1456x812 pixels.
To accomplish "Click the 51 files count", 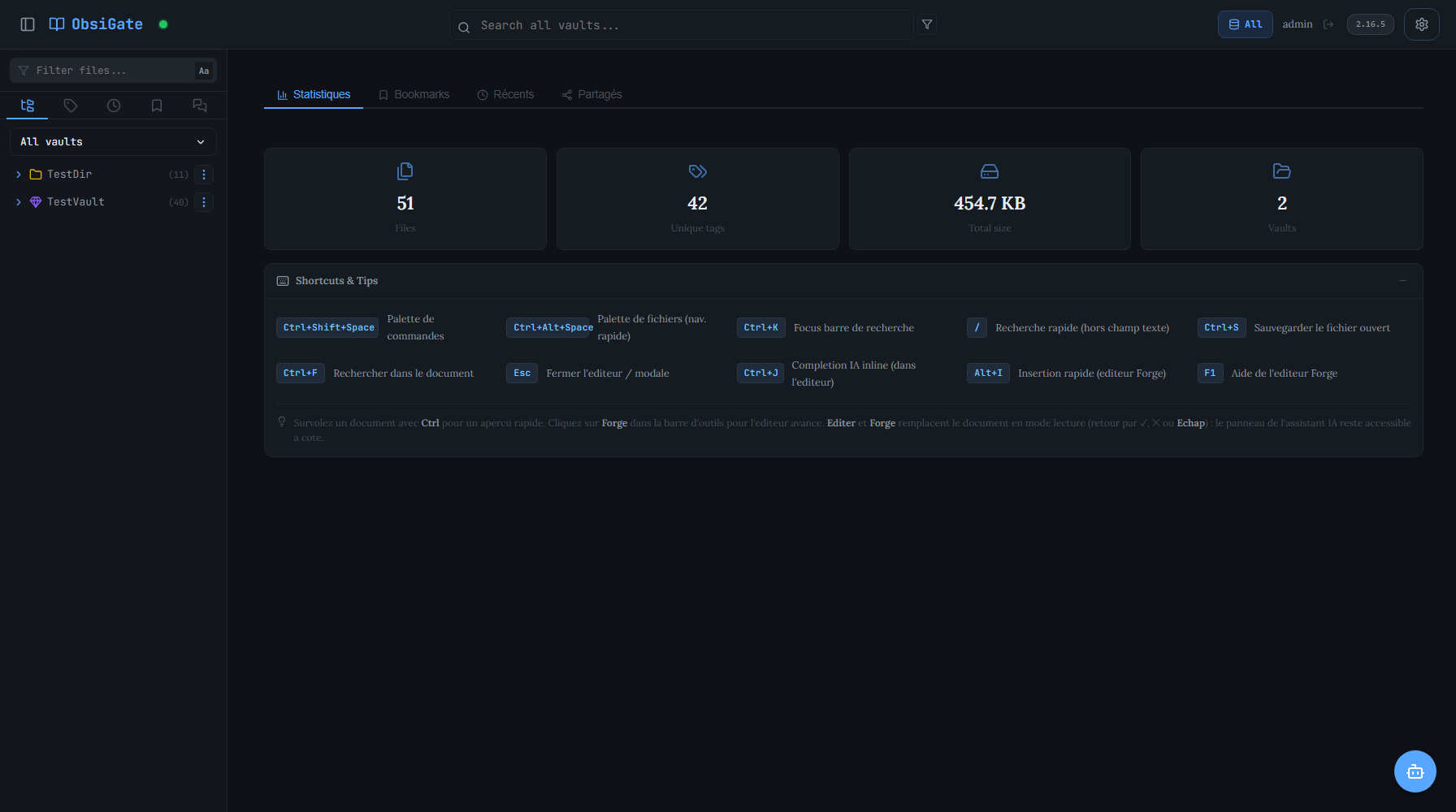I will click(x=405, y=203).
